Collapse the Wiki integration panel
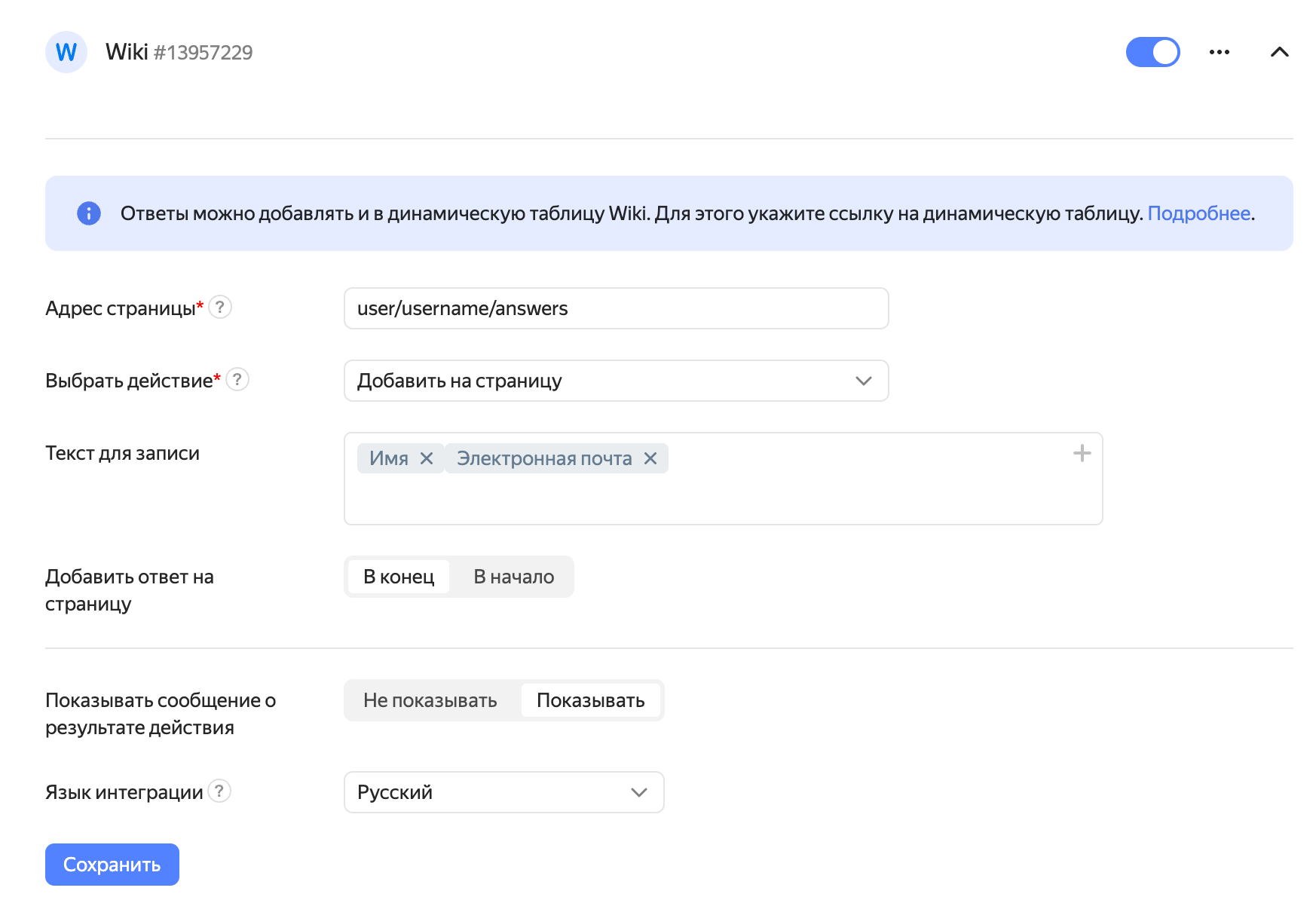The height and width of the screenshot is (903, 1316). (x=1279, y=52)
